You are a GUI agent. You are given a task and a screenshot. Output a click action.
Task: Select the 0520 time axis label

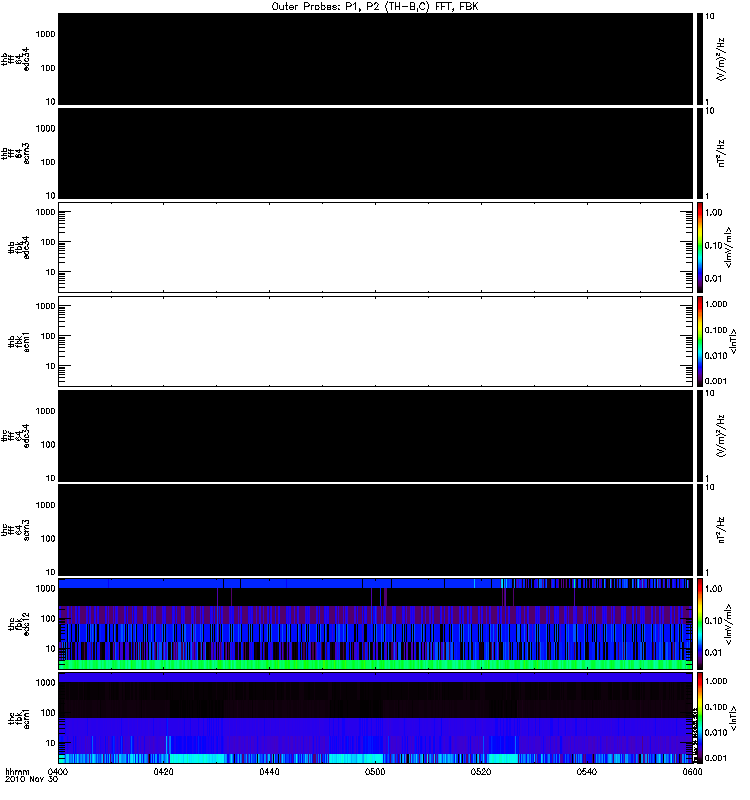[481, 771]
